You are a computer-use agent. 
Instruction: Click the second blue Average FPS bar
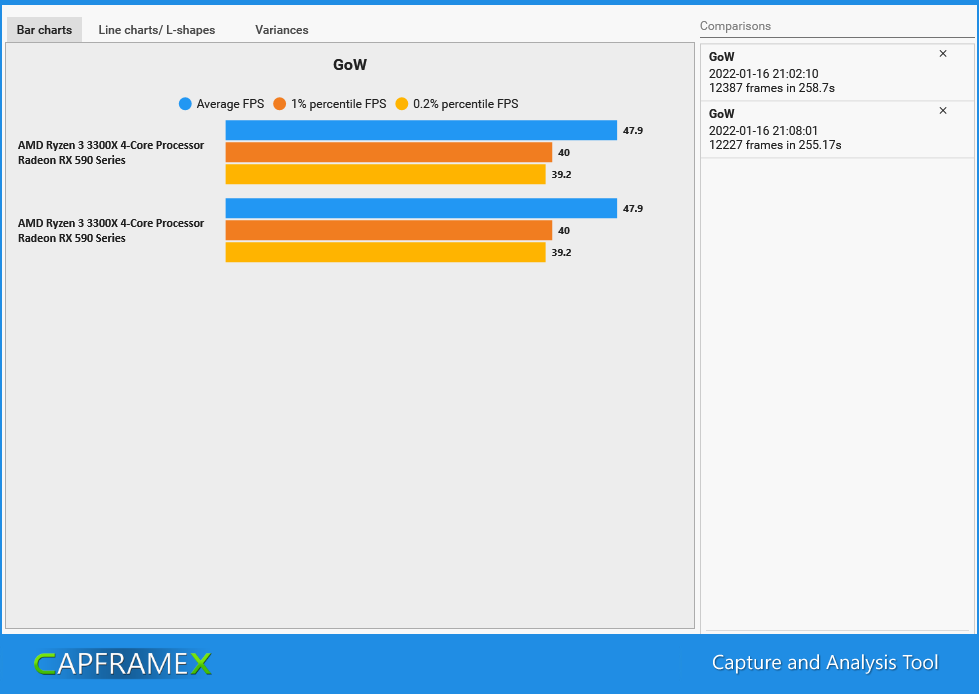point(421,208)
